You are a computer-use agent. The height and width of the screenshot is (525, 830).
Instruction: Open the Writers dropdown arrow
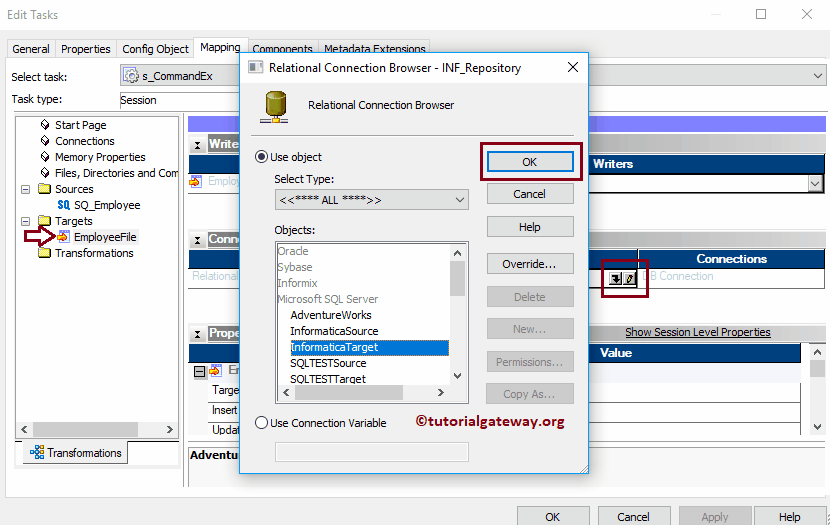(815, 184)
